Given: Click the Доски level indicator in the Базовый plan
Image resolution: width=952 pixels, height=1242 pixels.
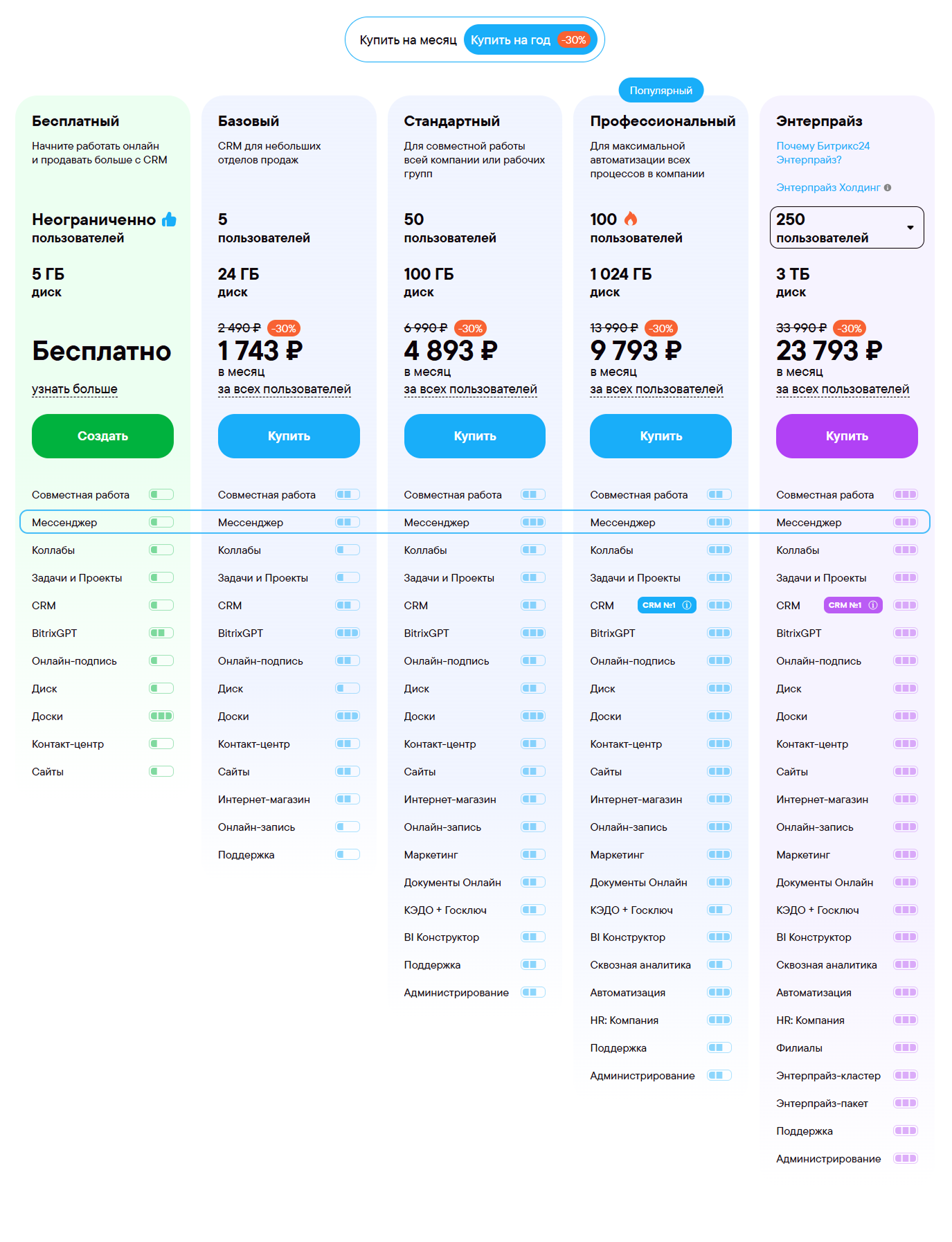Looking at the screenshot, I should click(x=348, y=716).
